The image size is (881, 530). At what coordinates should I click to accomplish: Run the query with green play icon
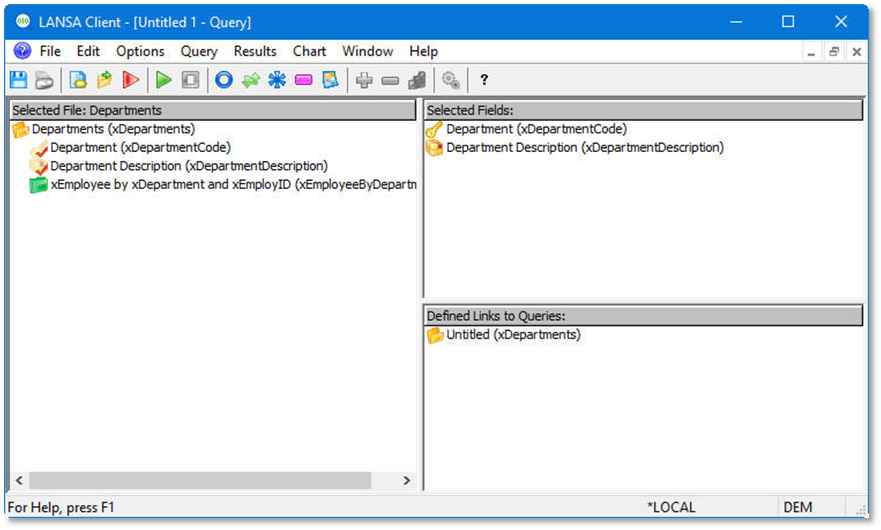164,80
